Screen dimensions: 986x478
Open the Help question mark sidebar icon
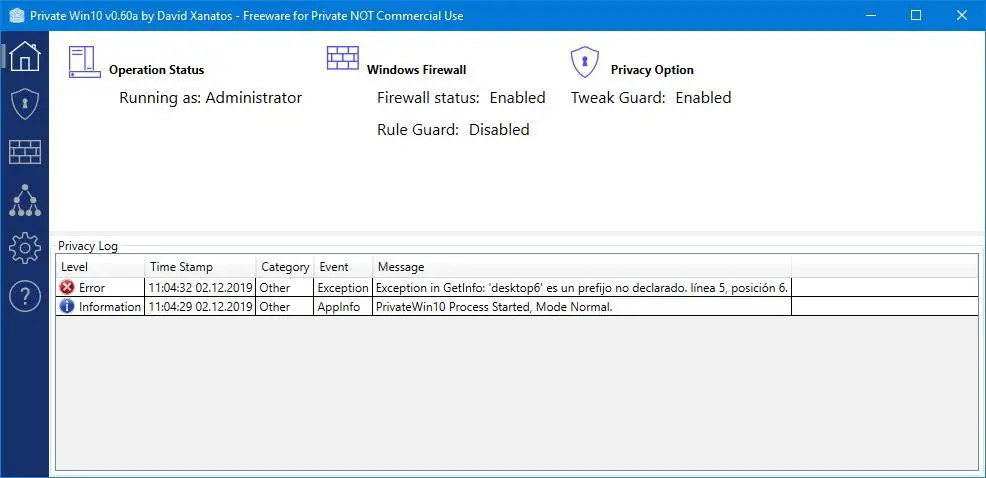click(x=25, y=296)
